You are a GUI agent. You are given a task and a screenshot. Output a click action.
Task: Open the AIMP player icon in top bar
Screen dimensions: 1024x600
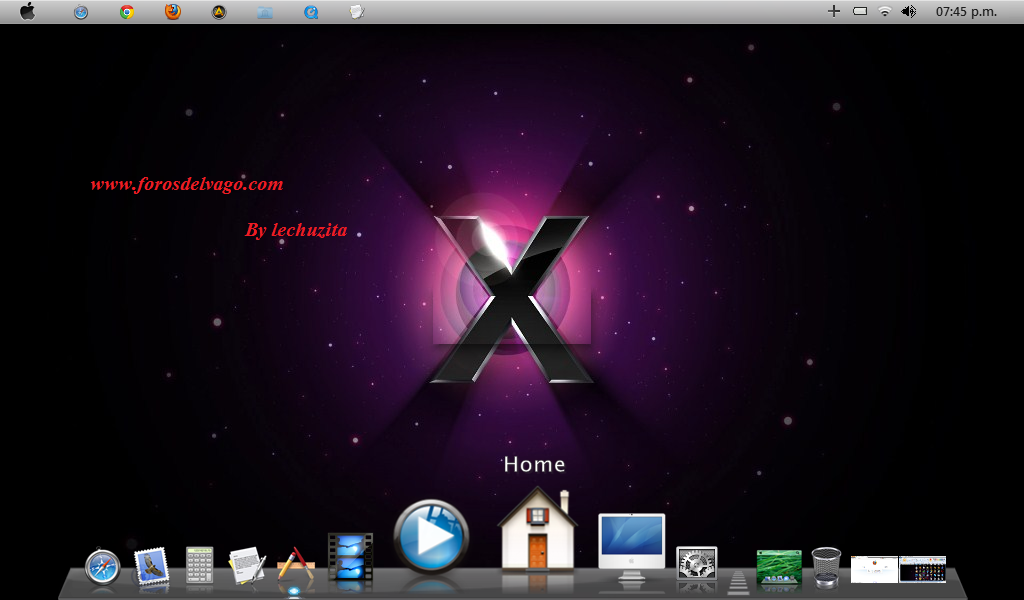point(219,12)
